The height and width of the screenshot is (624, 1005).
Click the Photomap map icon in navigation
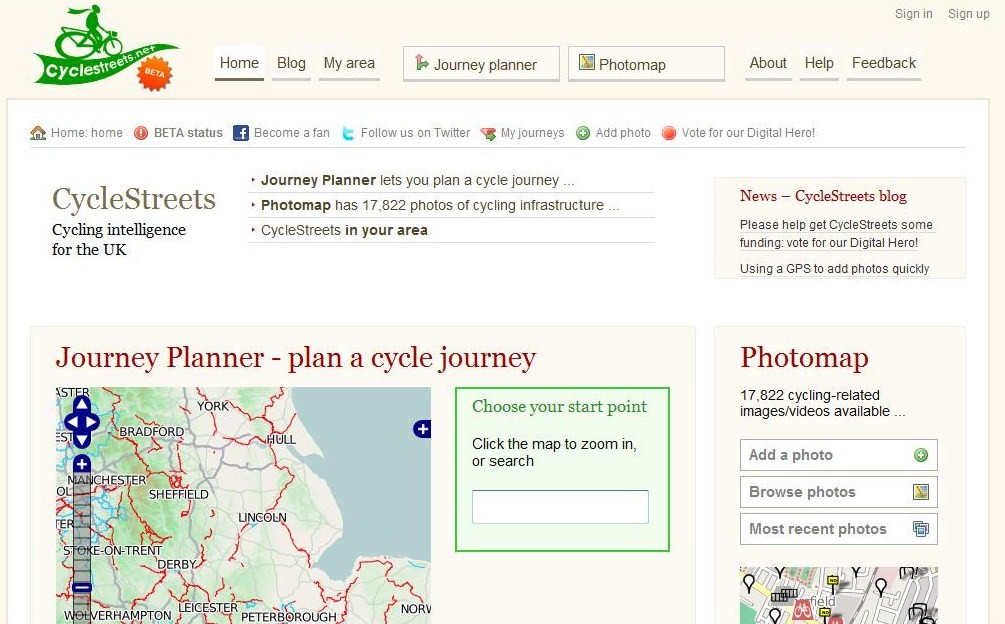pos(586,62)
